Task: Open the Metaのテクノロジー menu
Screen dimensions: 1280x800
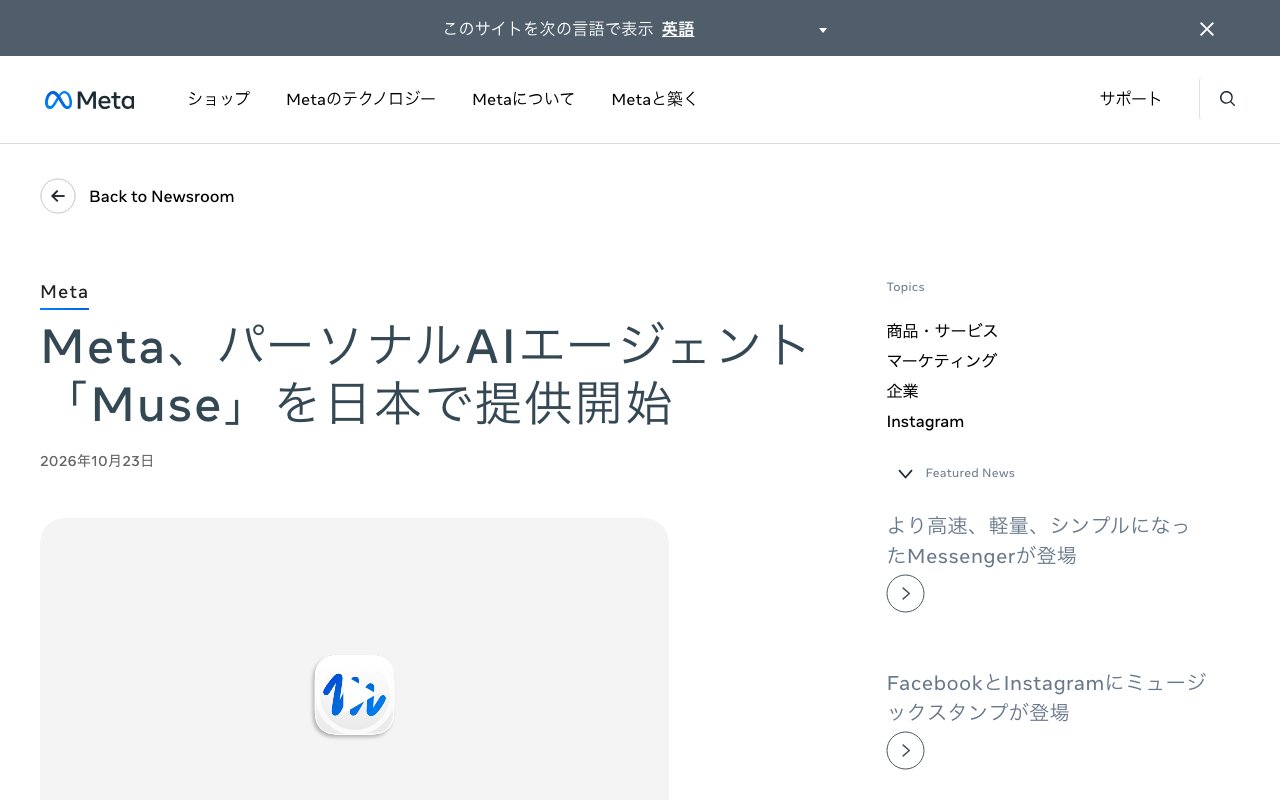Action: coord(361,99)
